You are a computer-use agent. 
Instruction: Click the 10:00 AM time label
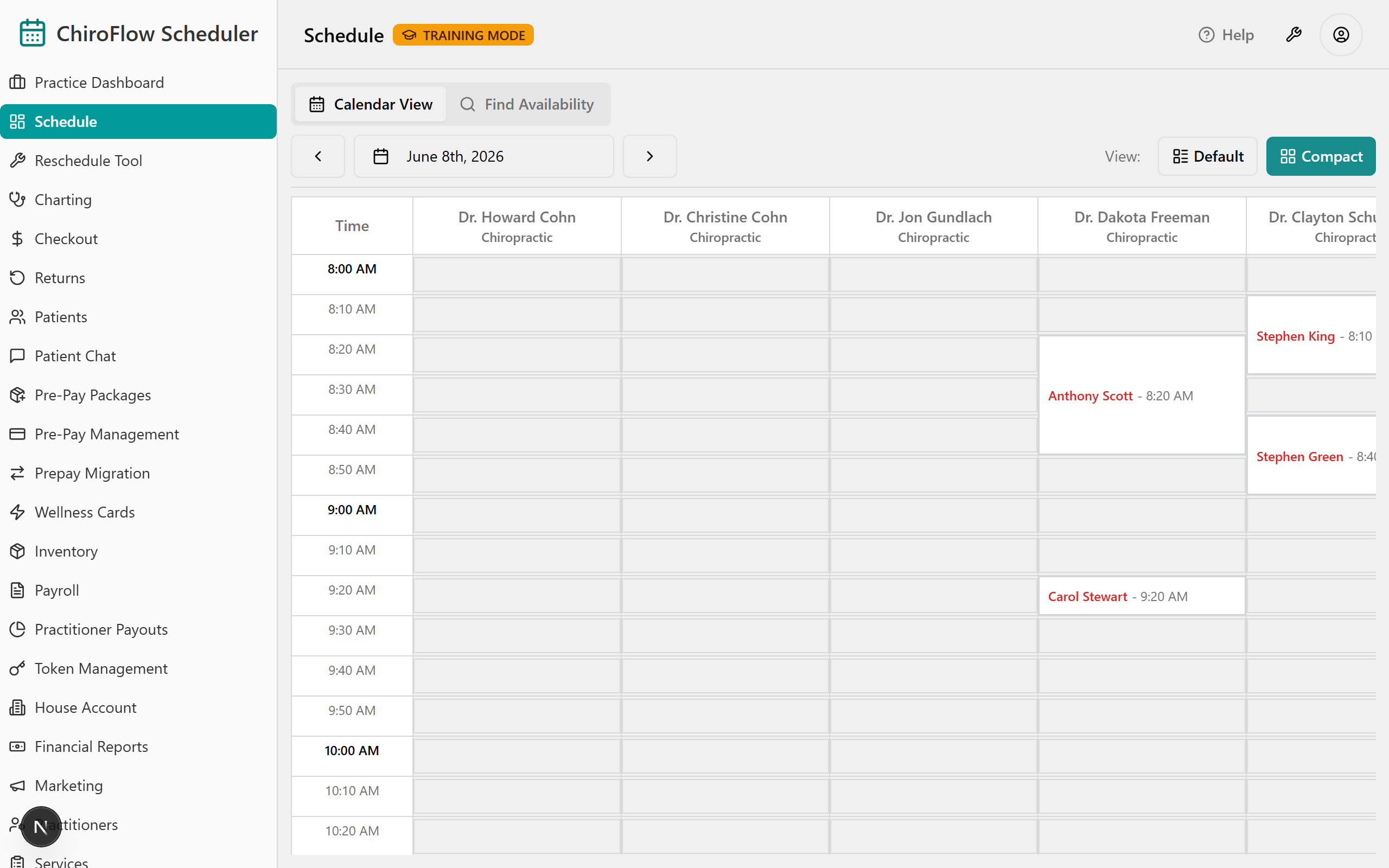(x=352, y=751)
